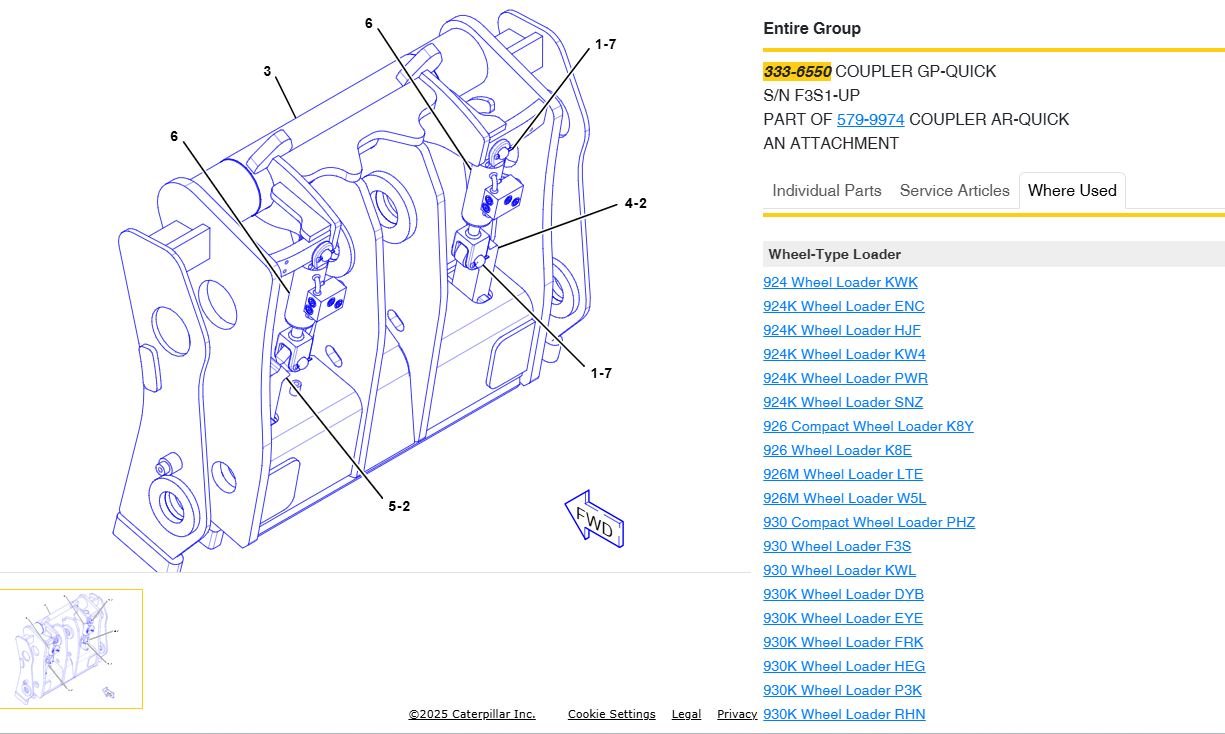The width and height of the screenshot is (1225, 734).
Task: Open the Service Articles tab
Action: (954, 191)
